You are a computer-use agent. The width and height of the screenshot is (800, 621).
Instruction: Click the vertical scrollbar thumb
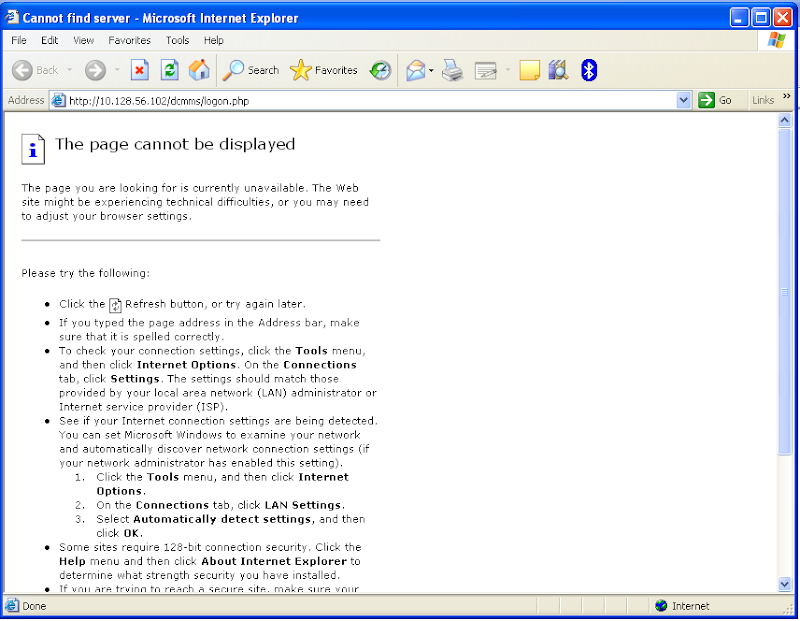coord(784,291)
